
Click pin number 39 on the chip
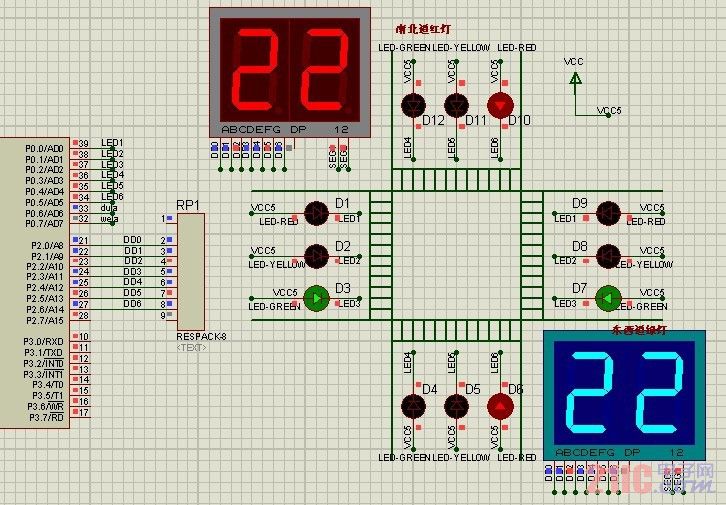coord(83,143)
